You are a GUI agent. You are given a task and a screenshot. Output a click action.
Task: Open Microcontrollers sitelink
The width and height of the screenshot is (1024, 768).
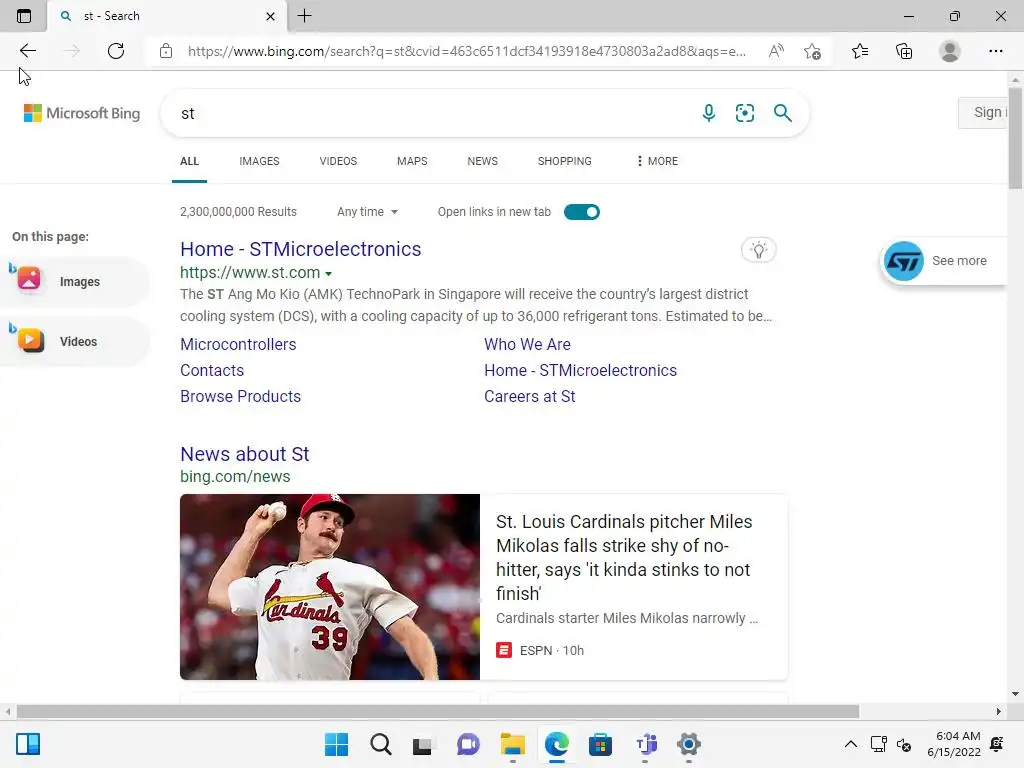238,344
